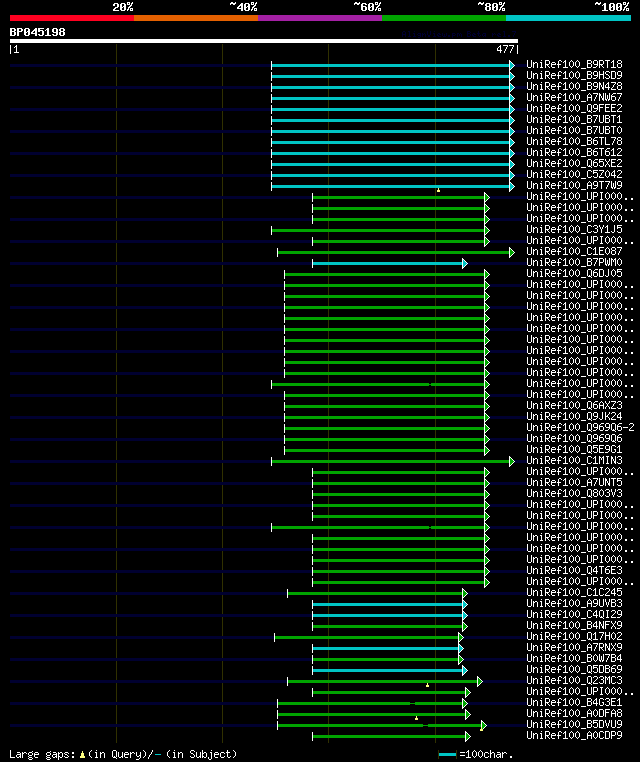
Task: Select the UniRef100_Q6AXZ3 label
Action: [574, 405]
